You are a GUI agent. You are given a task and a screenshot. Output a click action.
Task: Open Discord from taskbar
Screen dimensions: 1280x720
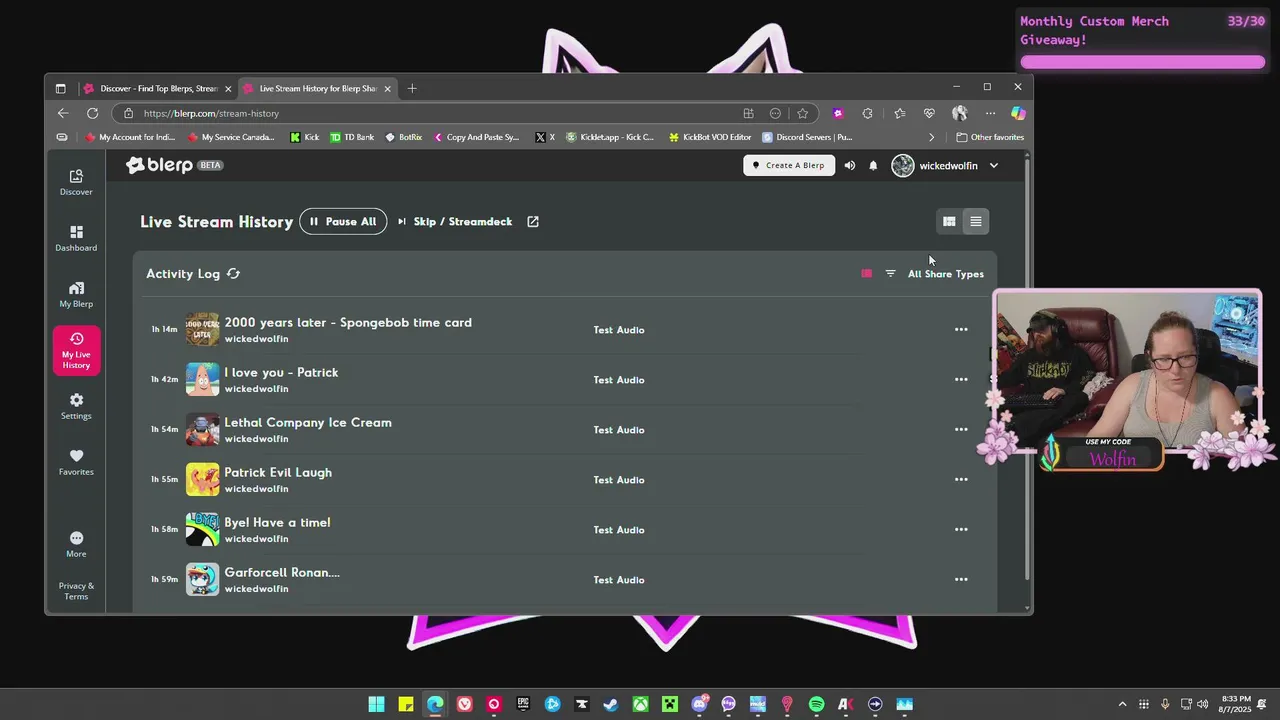coord(699,704)
